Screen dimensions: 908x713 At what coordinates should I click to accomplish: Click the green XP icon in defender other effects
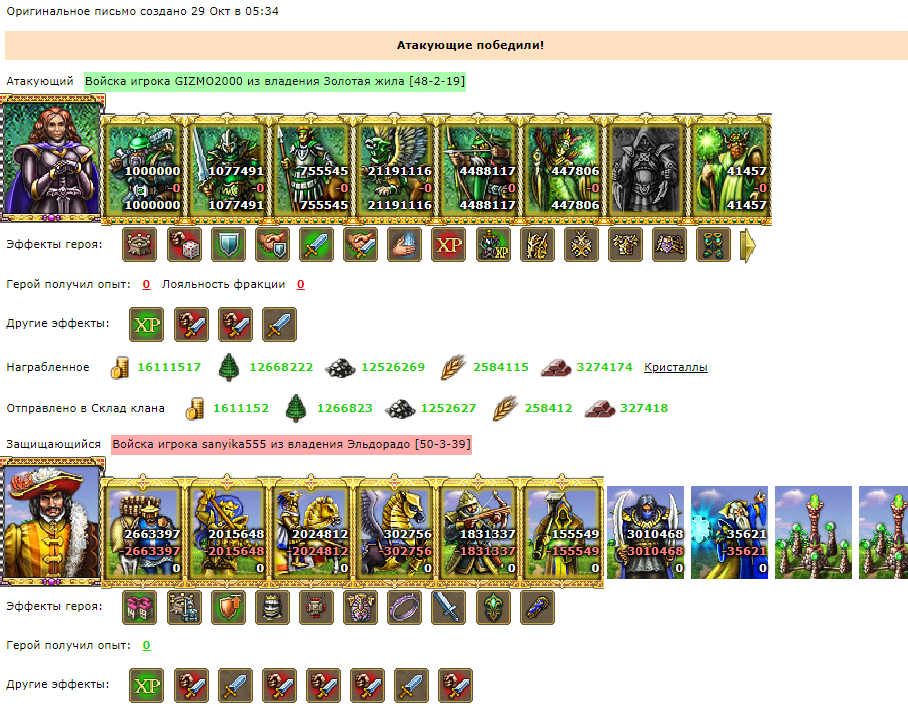click(147, 686)
